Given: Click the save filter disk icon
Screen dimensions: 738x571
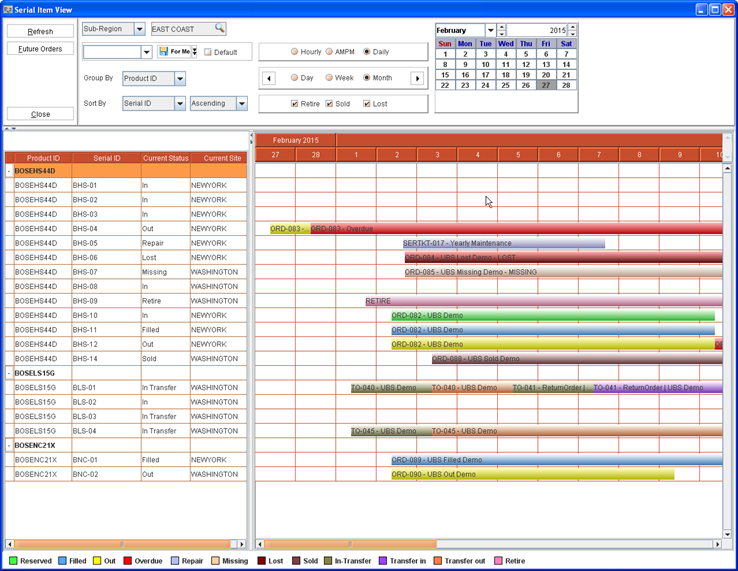Looking at the screenshot, I should click(x=163, y=51).
